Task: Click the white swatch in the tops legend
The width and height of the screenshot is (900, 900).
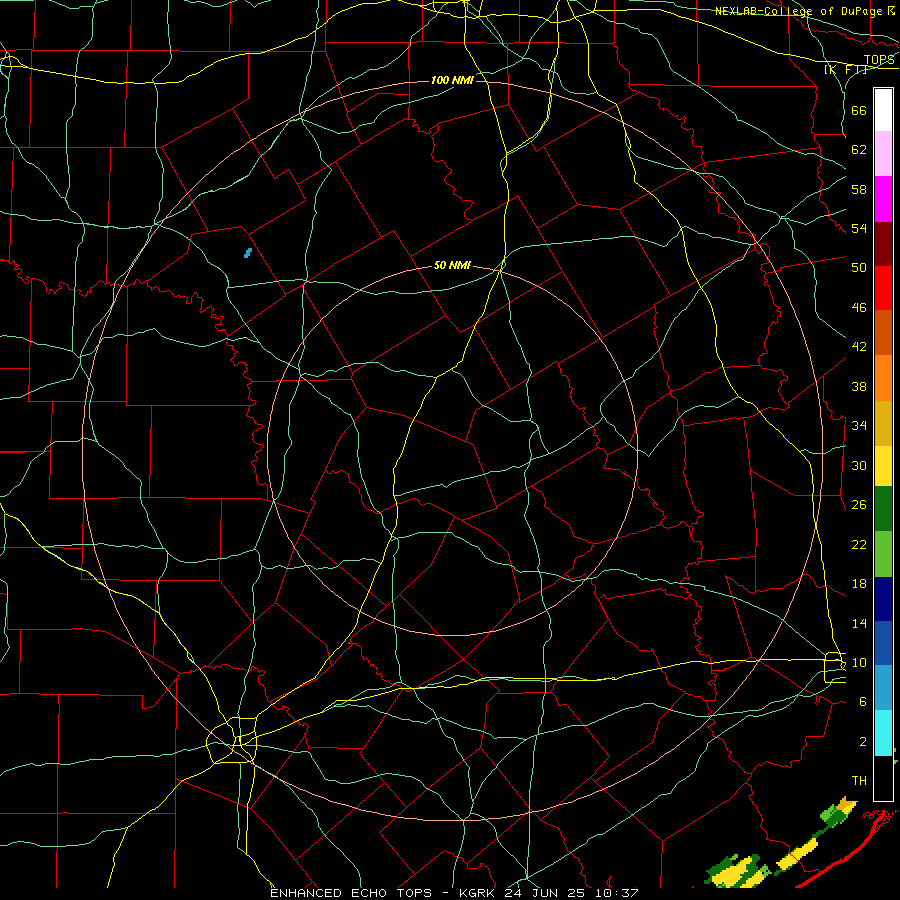Action: (x=883, y=110)
